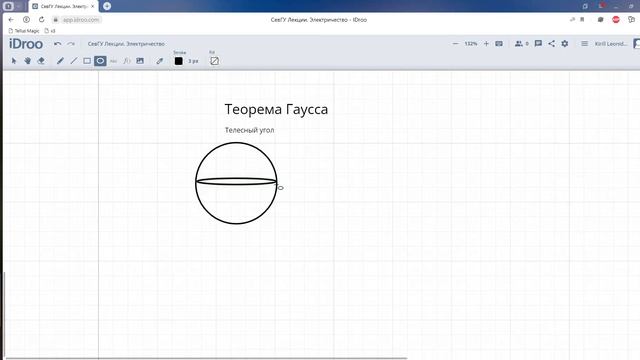Open the participants list icon
Image resolution: width=640 pixels, height=360 pixels.
pyautogui.click(x=519, y=44)
